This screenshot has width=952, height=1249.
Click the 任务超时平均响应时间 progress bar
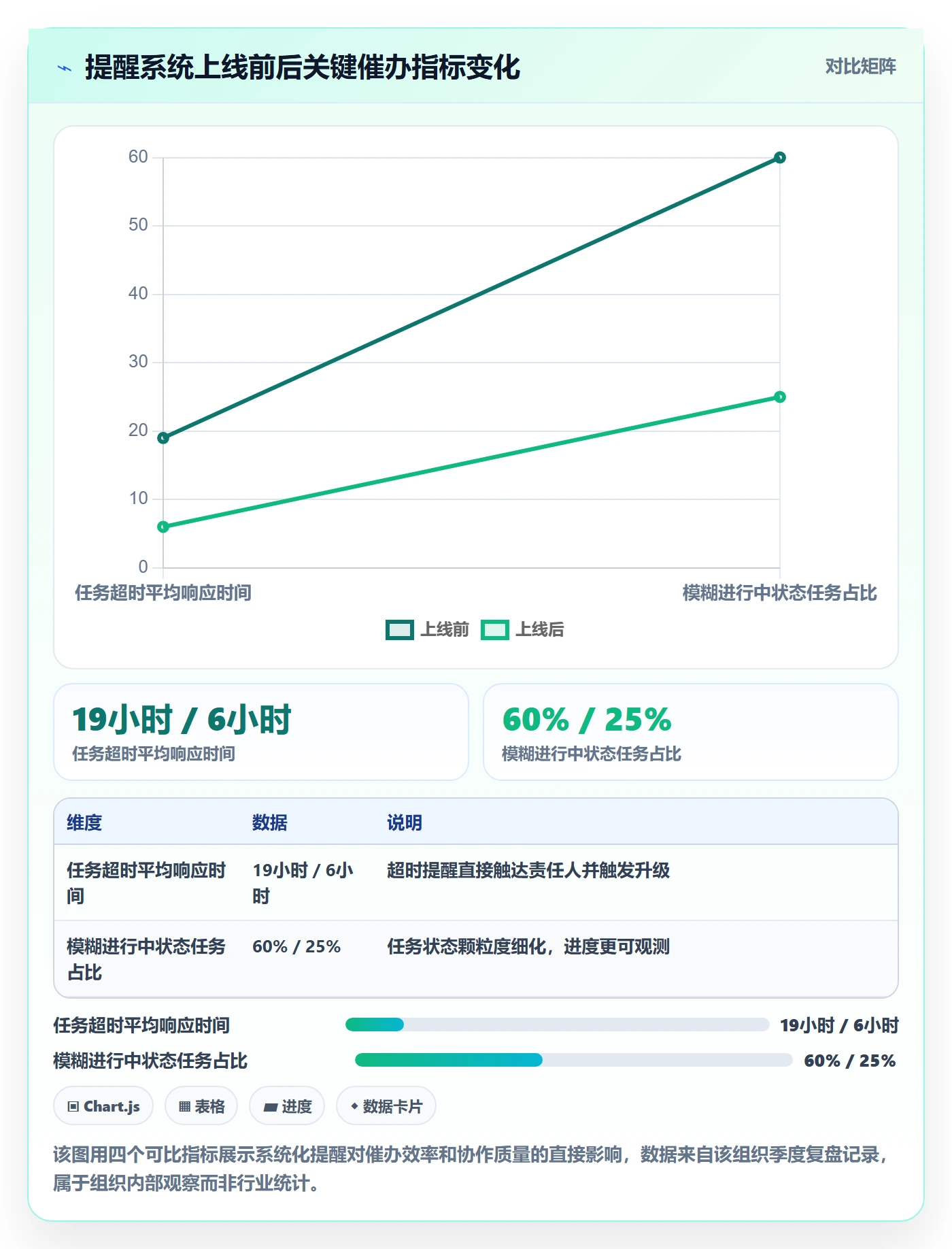(557, 1025)
